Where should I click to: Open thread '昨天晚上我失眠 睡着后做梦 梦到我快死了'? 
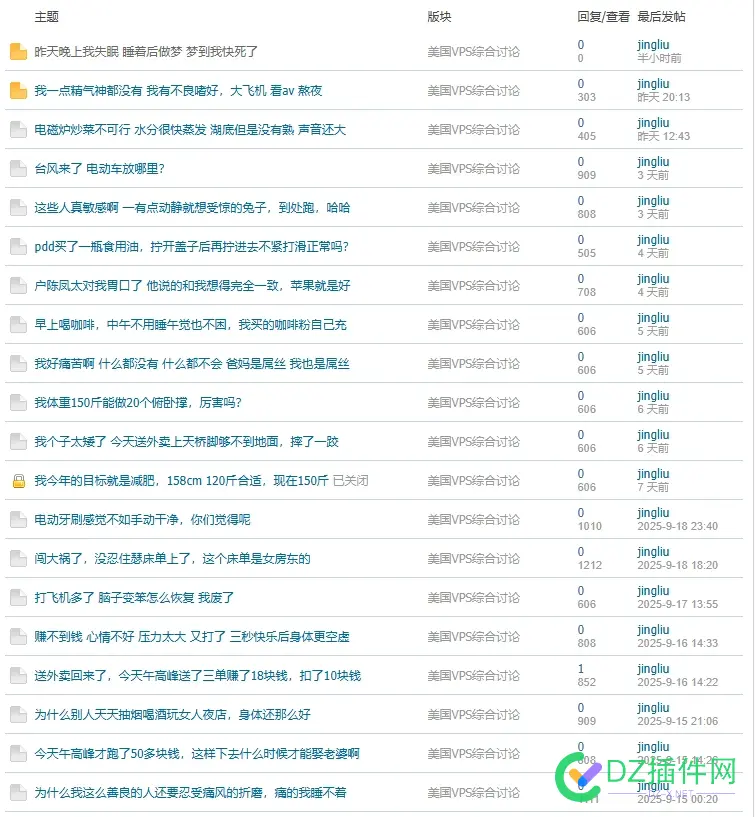point(146,52)
